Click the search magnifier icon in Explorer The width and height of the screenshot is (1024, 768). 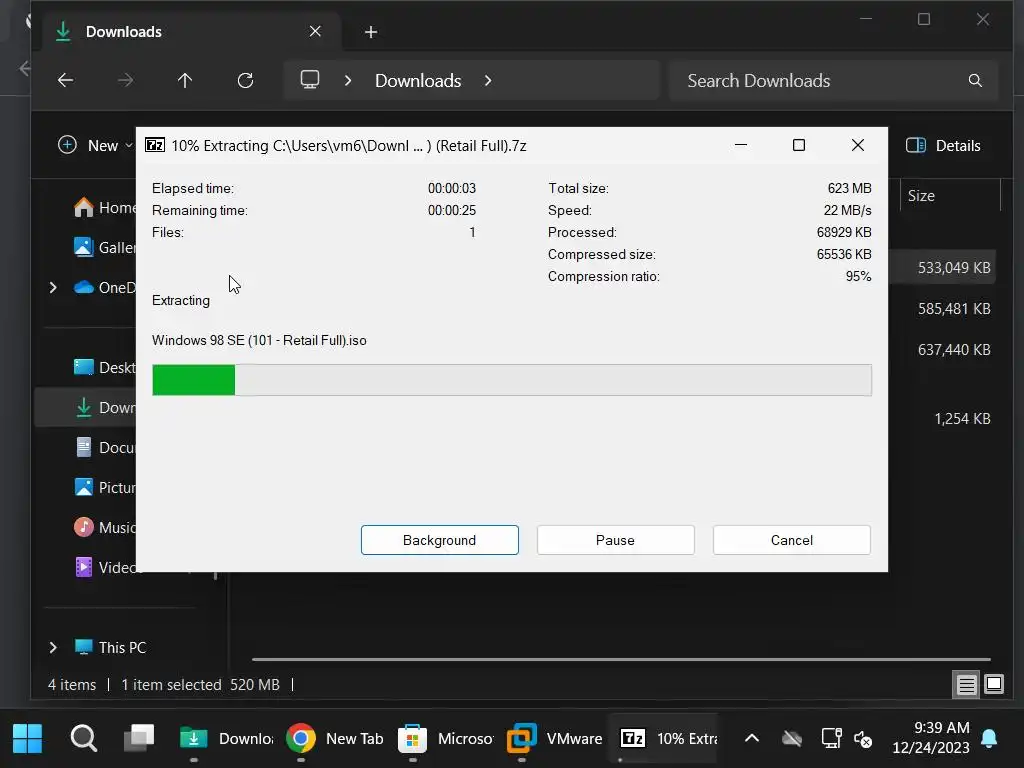point(975,80)
